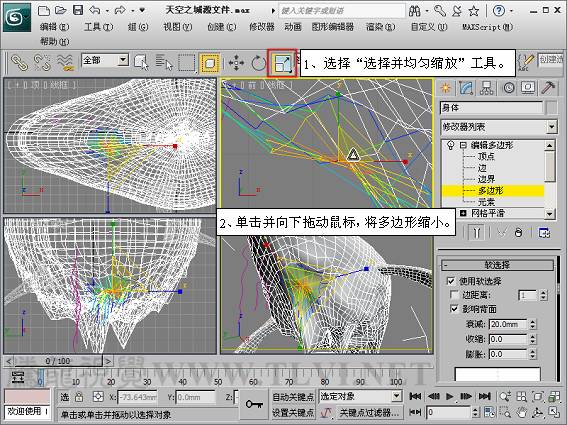
Task: Click the time slider 0 / 100
Action: 58,361
